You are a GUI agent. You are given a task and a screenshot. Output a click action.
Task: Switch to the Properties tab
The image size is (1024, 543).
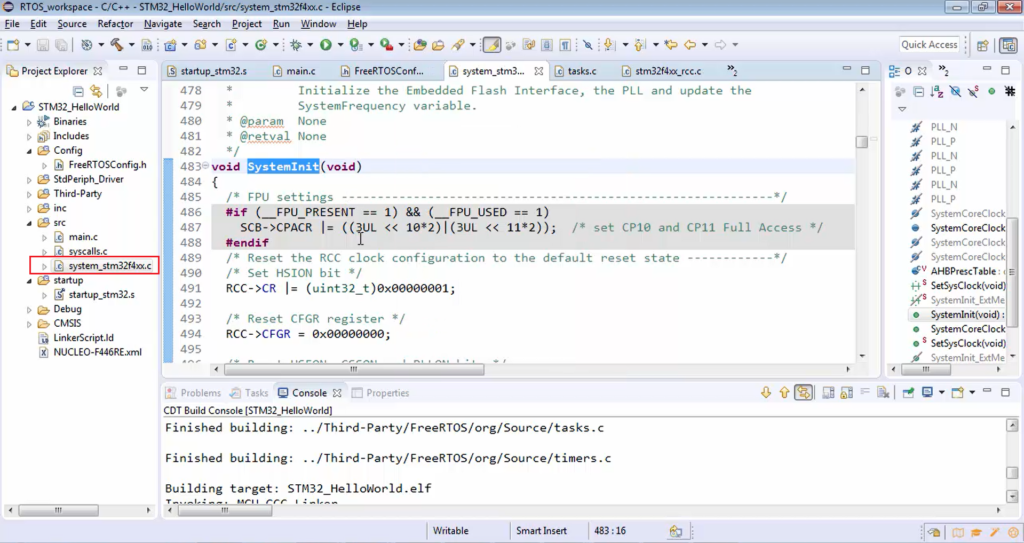[x=381, y=393]
